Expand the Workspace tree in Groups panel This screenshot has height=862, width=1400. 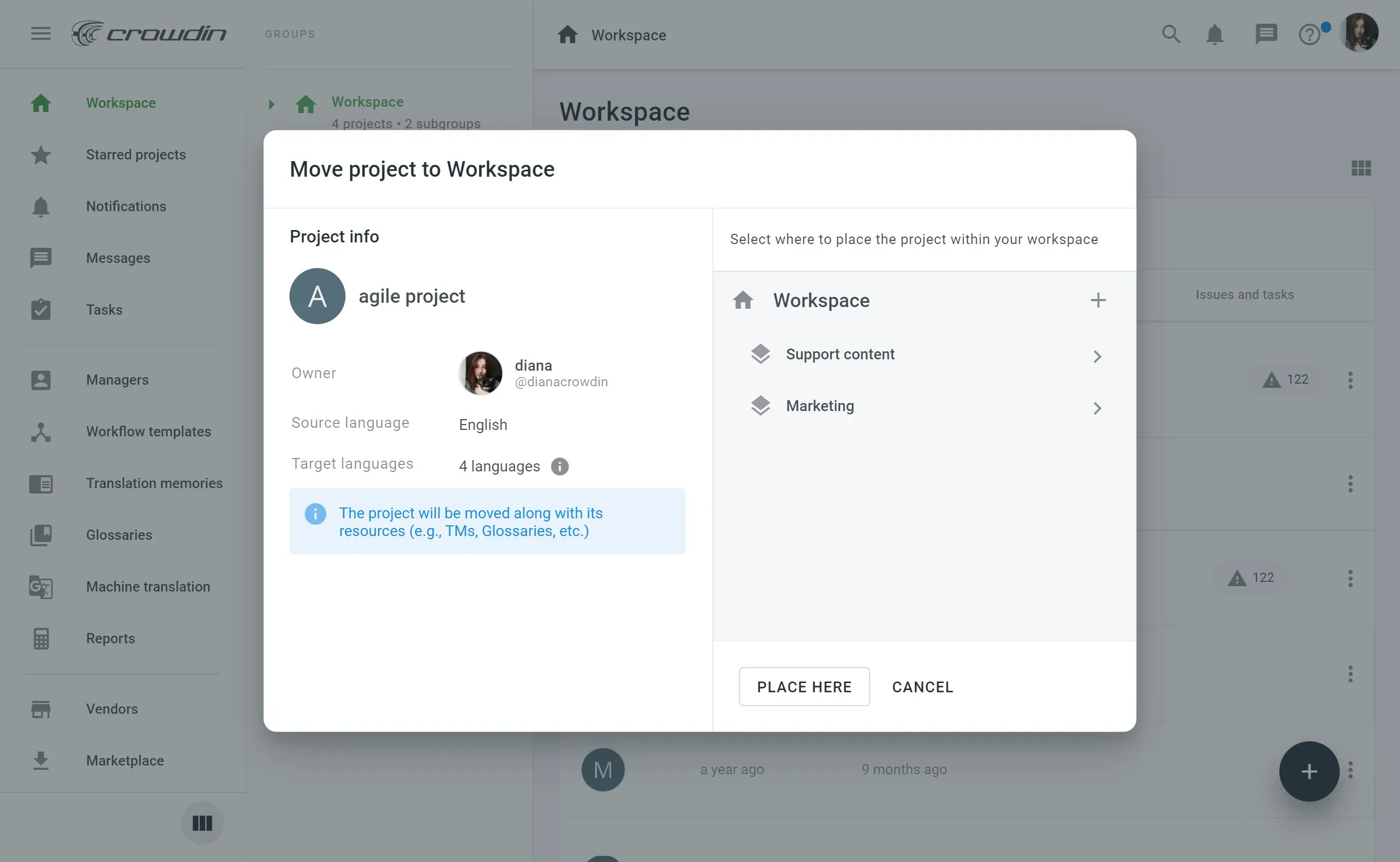point(271,104)
